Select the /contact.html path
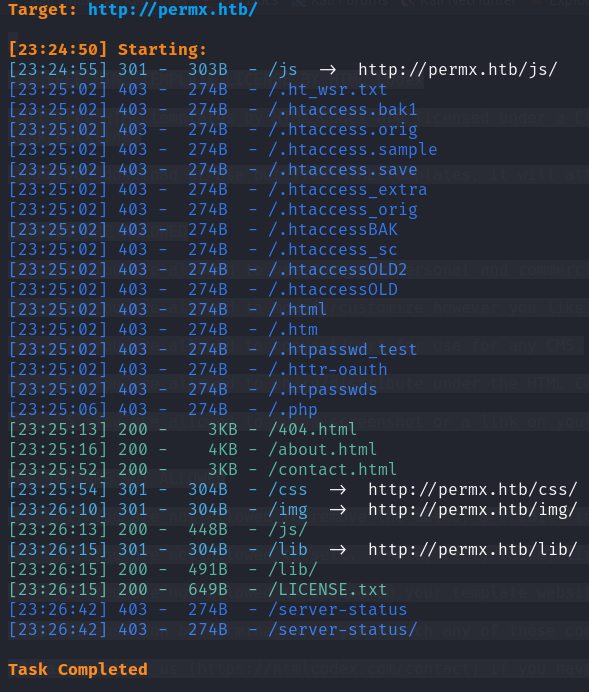Viewport: 589px width, 692px height. 333,470
